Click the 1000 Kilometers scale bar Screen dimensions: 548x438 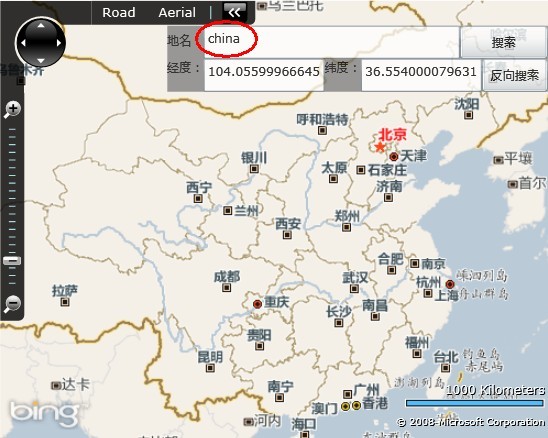(x=475, y=403)
